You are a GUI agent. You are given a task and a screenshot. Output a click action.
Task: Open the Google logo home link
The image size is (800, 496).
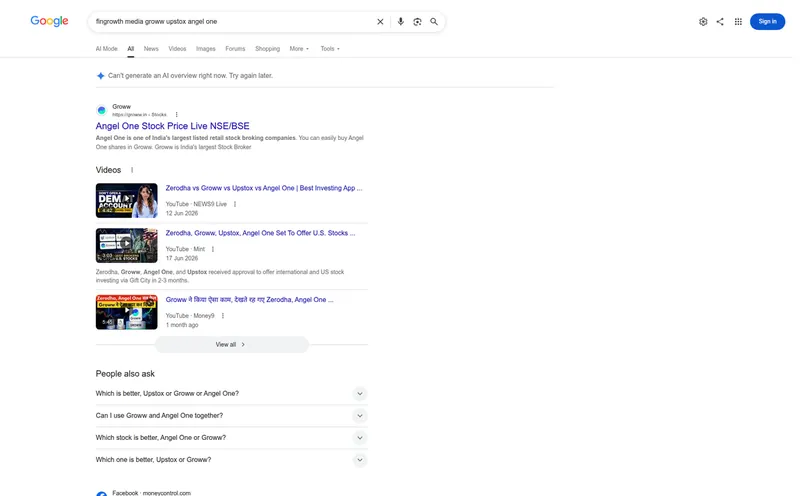pos(49,21)
